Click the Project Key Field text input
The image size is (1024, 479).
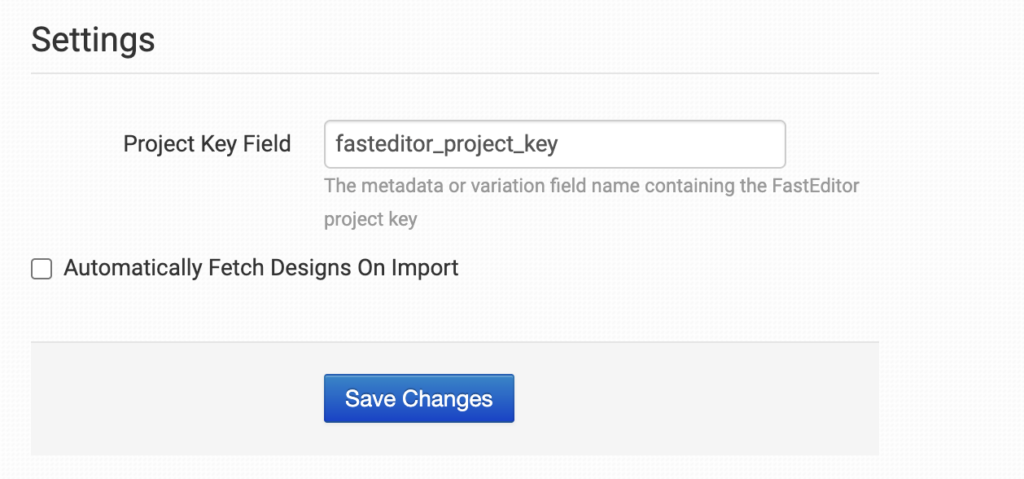click(x=554, y=144)
